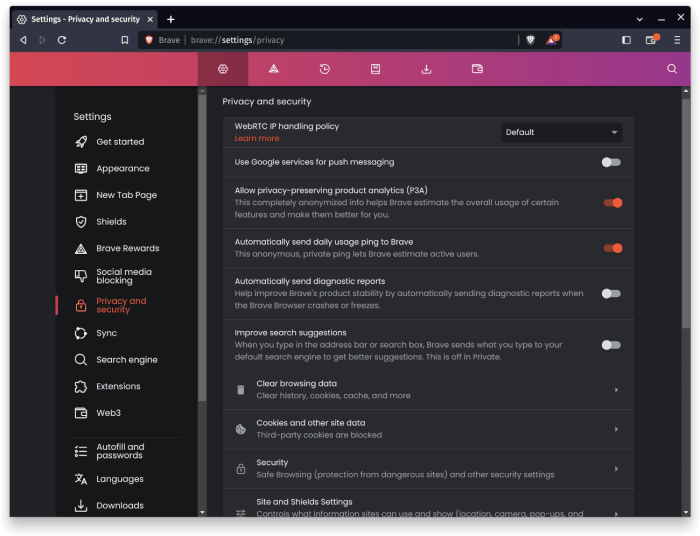Click the New Tab Page sidebar icon
The width and height of the screenshot is (700, 536).
click(81, 195)
